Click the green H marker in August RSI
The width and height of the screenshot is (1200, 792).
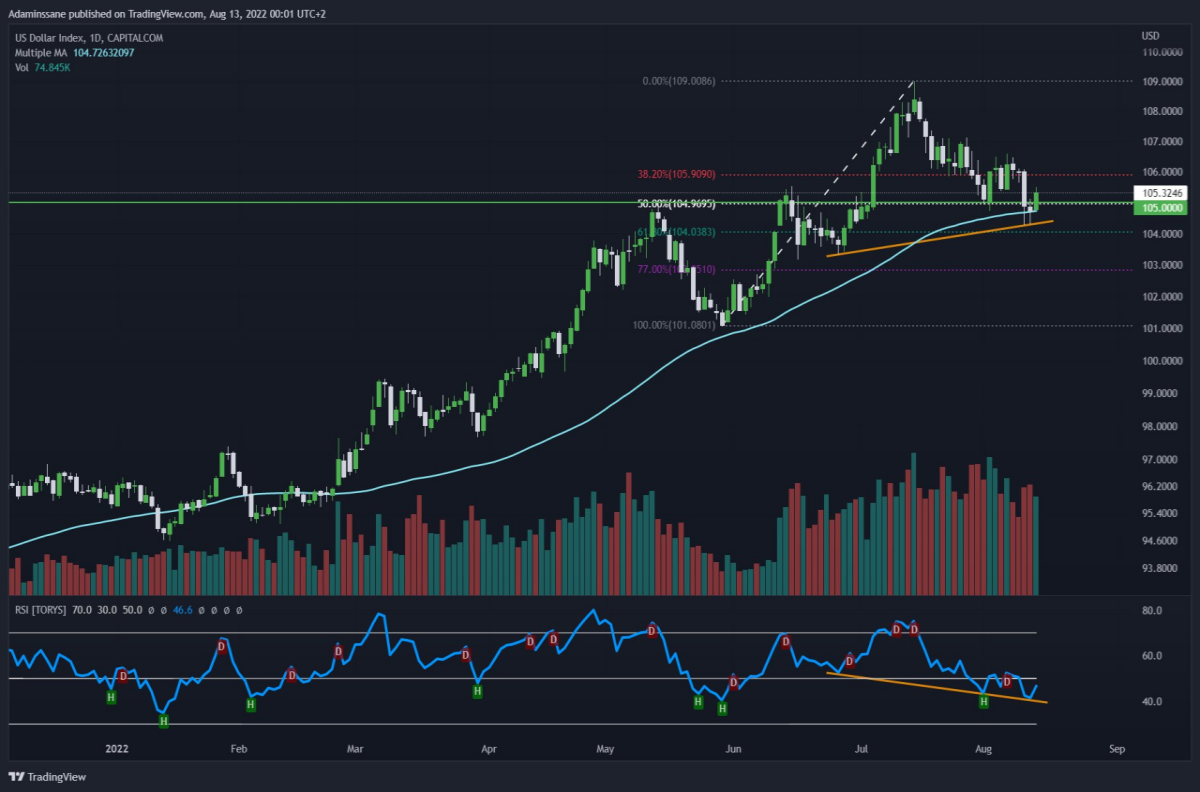984,702
